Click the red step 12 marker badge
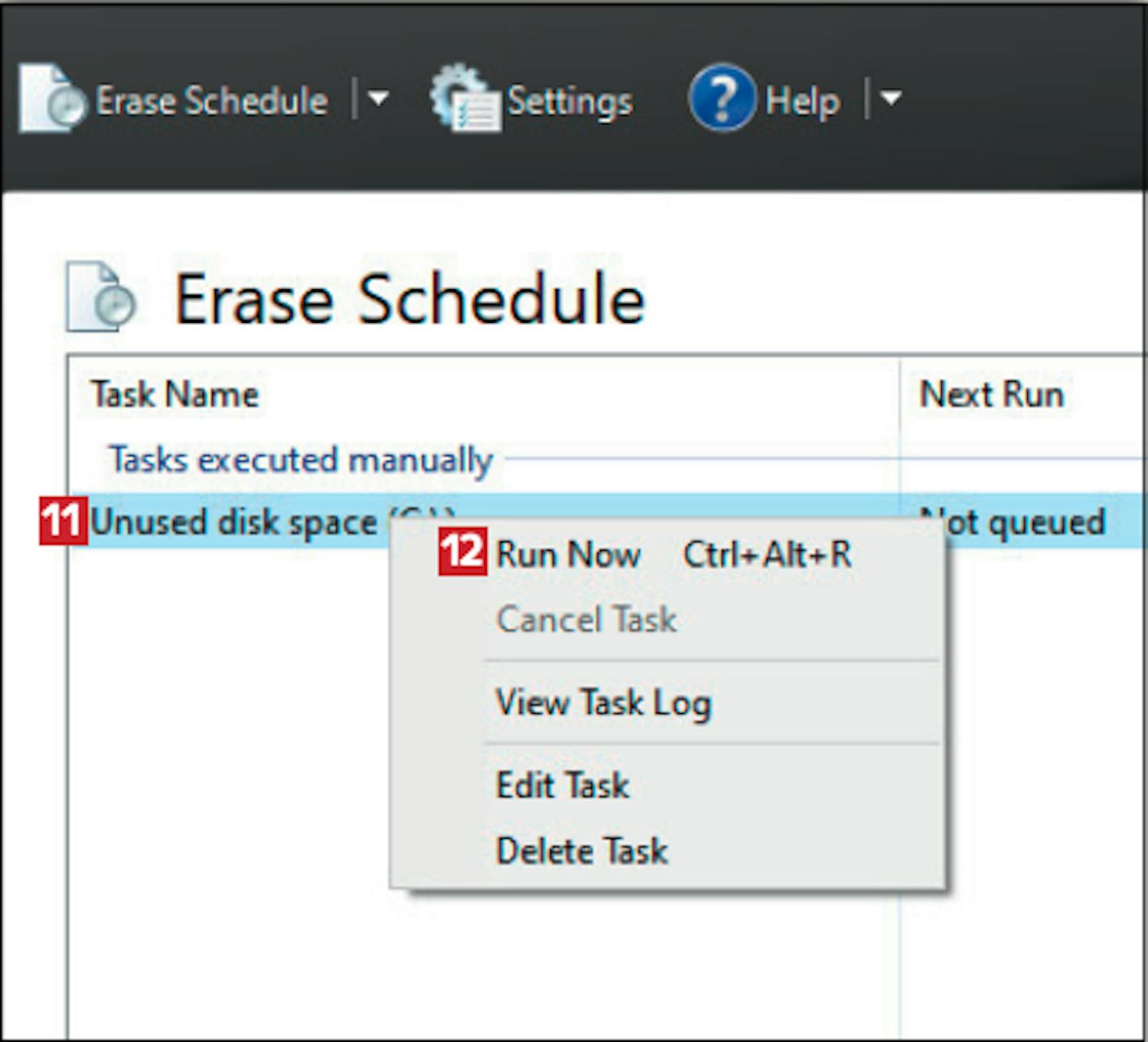Screen dimensions: 1148x1042 click(462, 552)
